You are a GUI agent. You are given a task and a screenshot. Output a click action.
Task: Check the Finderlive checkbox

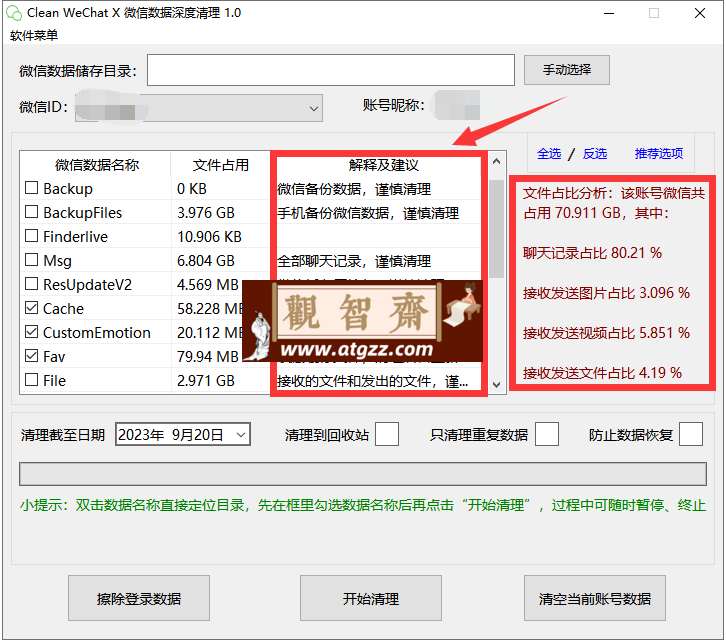pyautogui.click(x=31, y=236)
